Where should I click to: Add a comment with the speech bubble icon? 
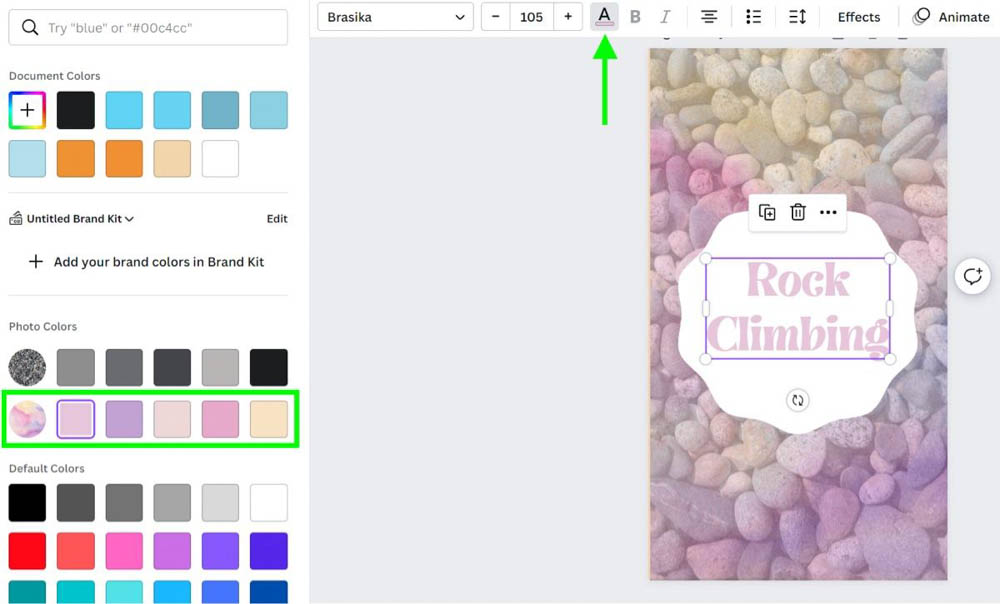[973, 276]
